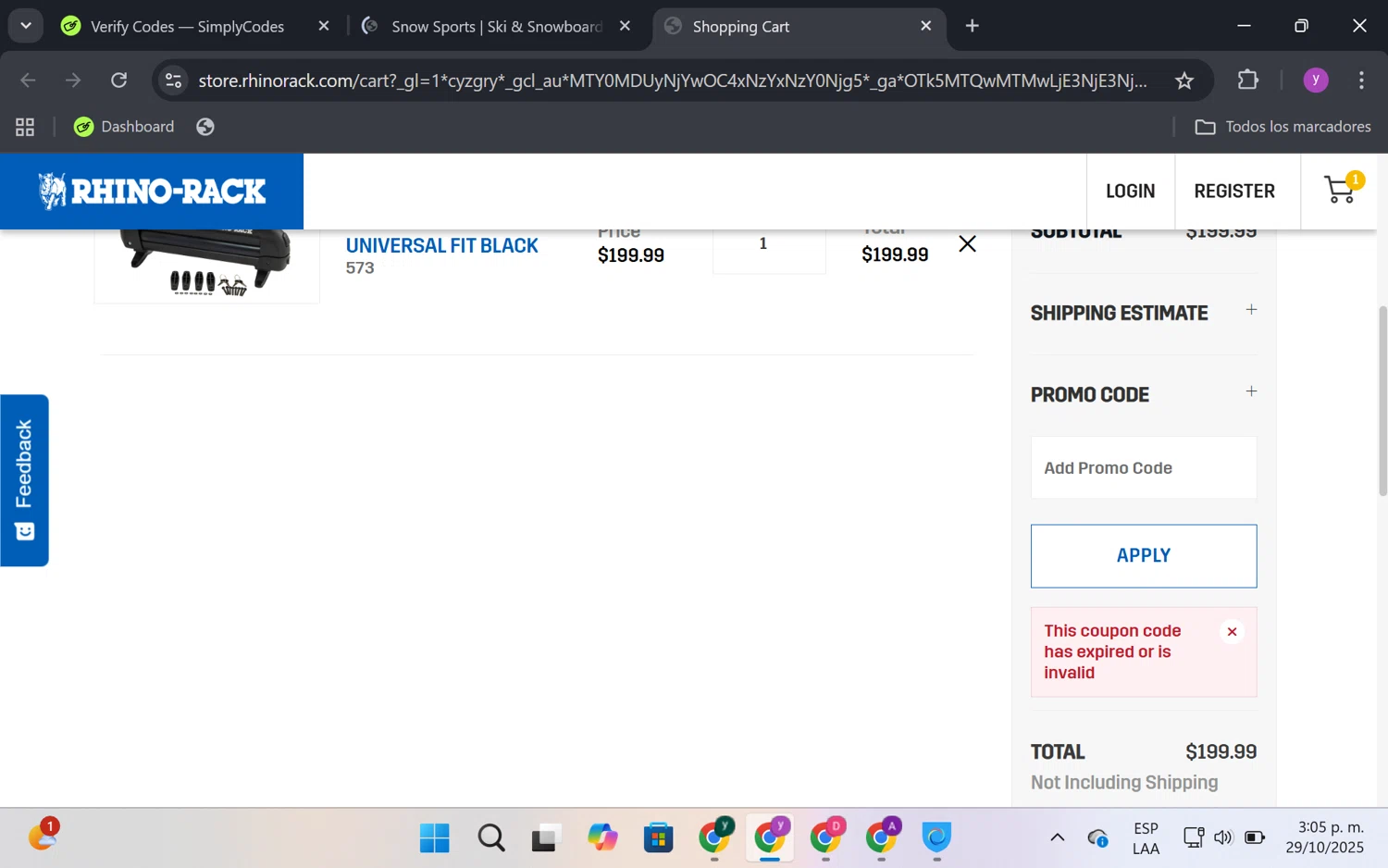Open Todos los marcadores folder
Image resolution: width=1388 pixels, height=868 pixels.
[1283, 127]
